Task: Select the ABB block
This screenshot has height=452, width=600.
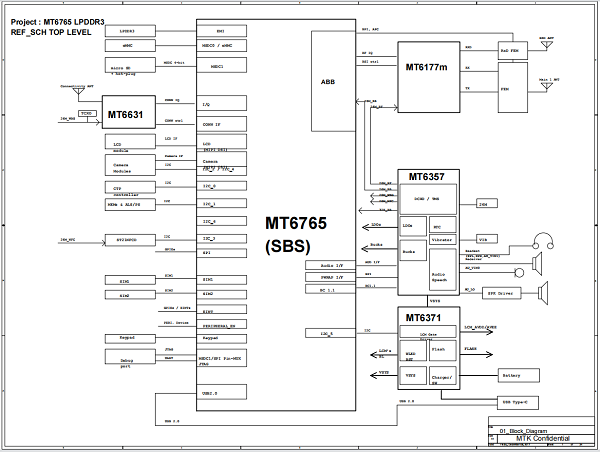Action: click(x=327, y=82)
